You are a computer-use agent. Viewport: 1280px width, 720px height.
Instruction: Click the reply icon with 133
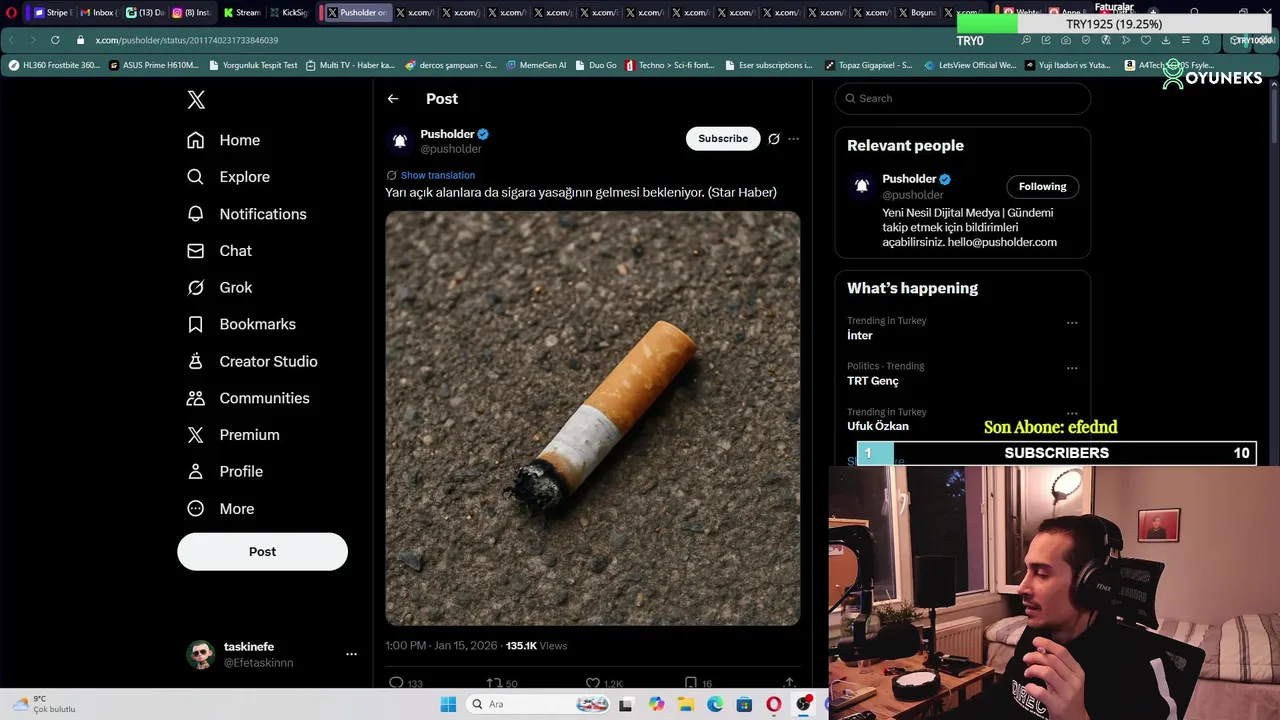coord(396,683)
